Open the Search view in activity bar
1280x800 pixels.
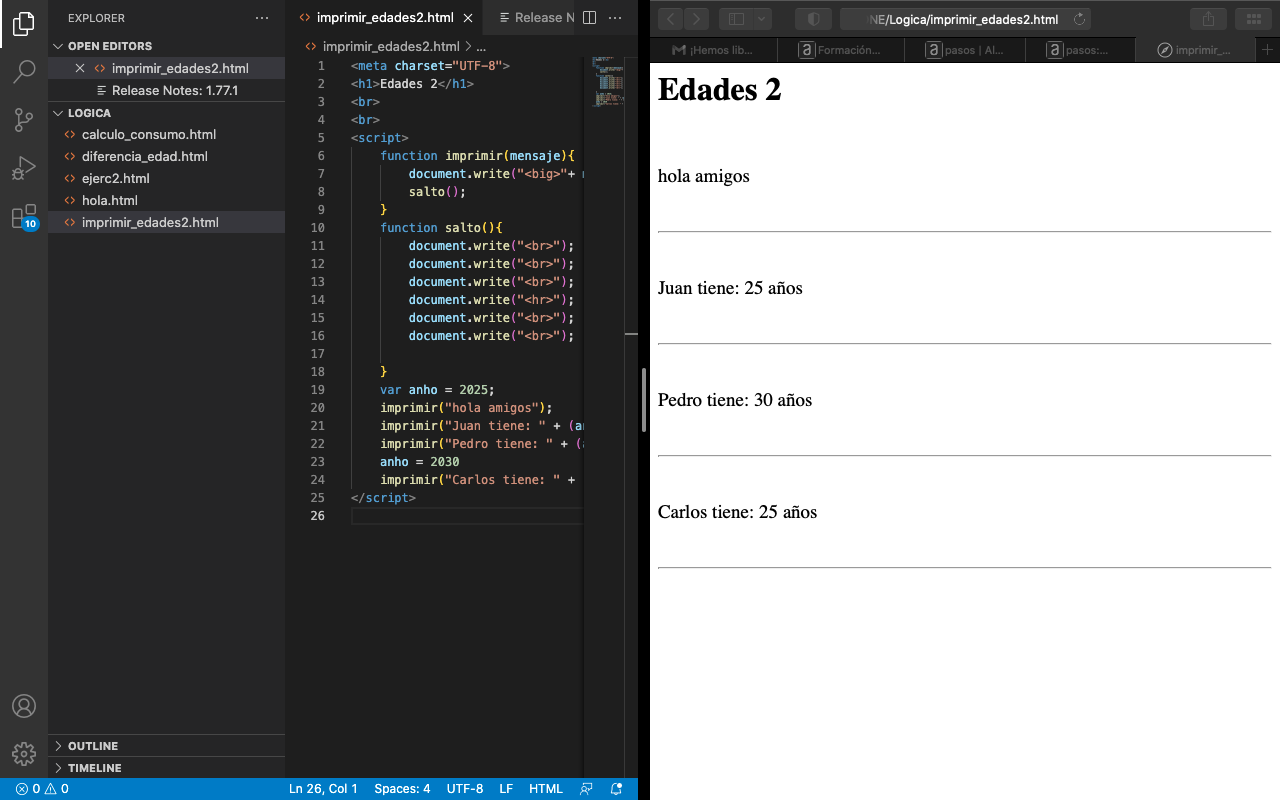[24, 72]
